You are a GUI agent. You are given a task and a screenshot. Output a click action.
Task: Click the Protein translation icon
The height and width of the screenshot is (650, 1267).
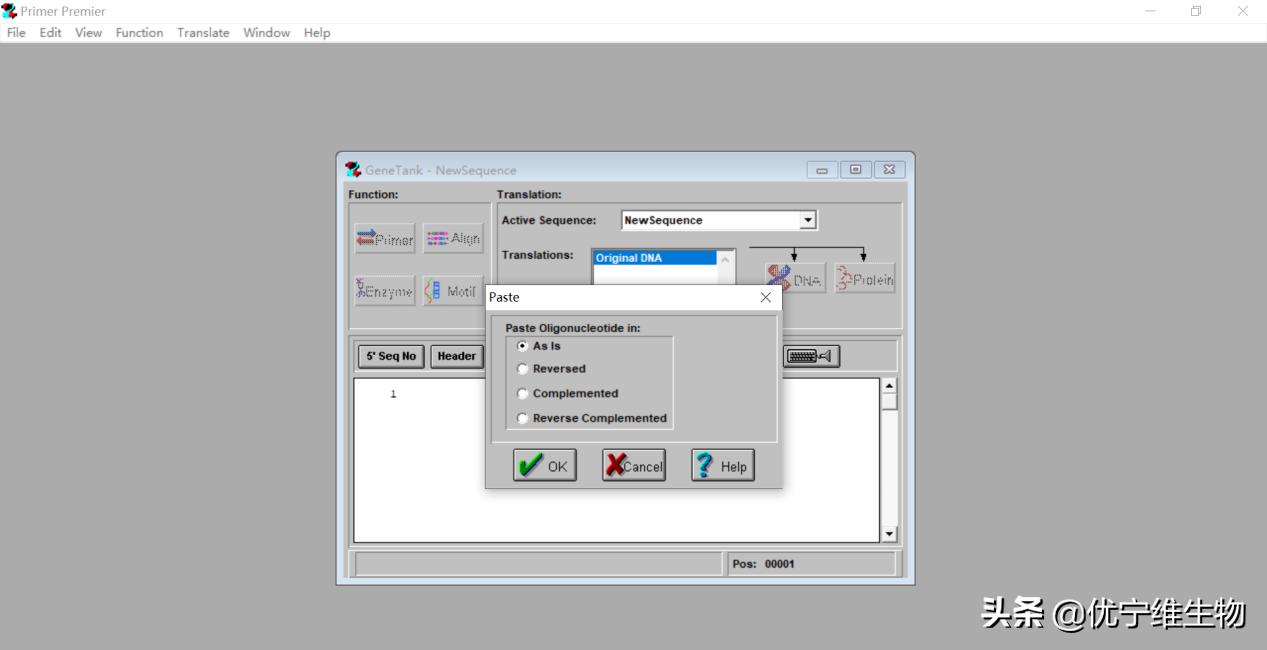coord(864,279)
